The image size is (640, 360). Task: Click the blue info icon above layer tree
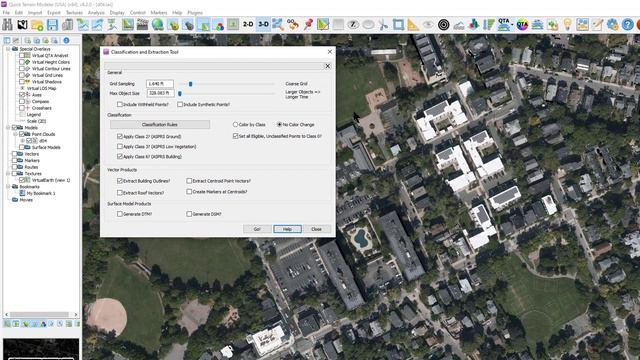(66, 40)
